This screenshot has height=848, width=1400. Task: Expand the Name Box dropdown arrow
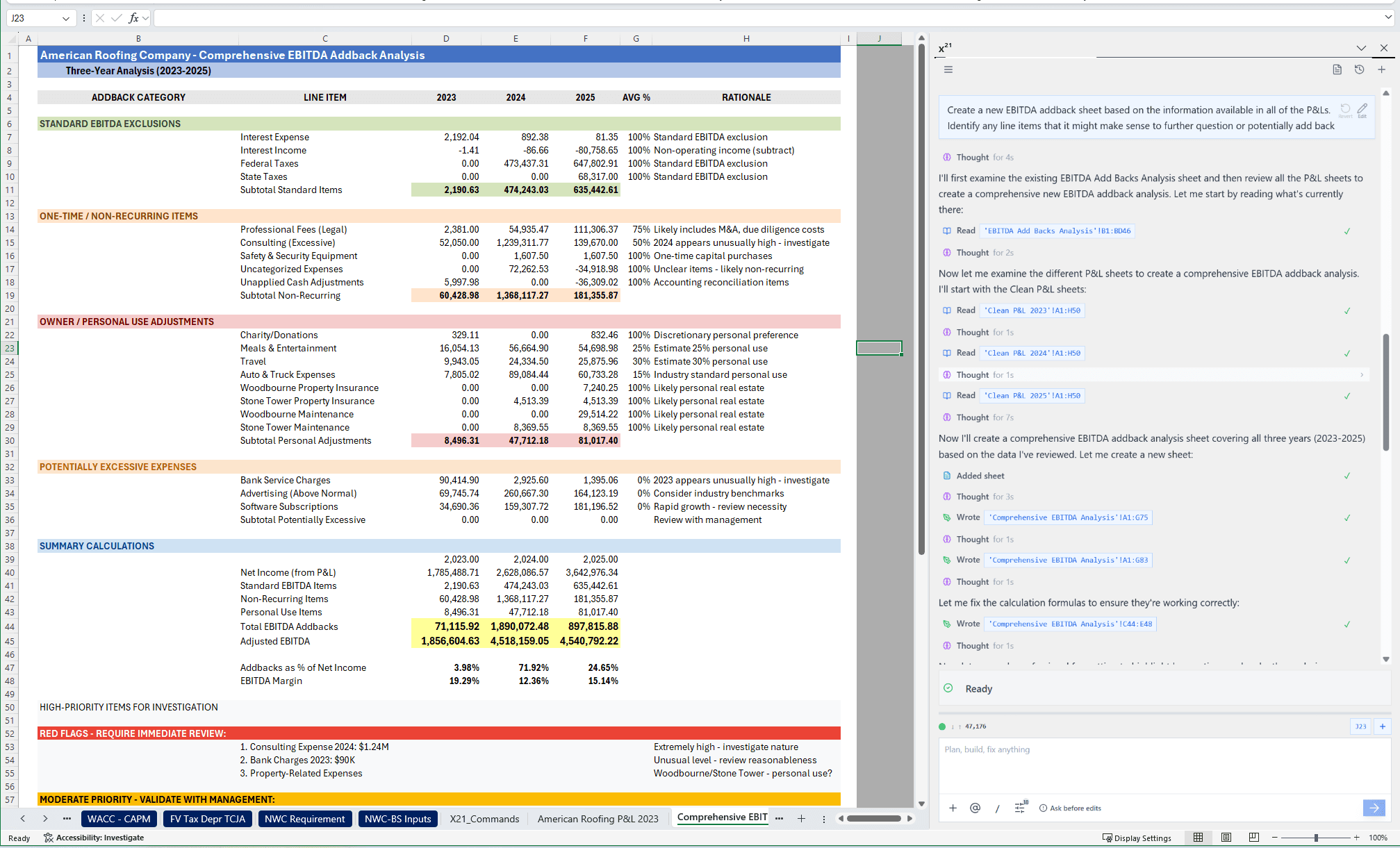click(65, 18)
